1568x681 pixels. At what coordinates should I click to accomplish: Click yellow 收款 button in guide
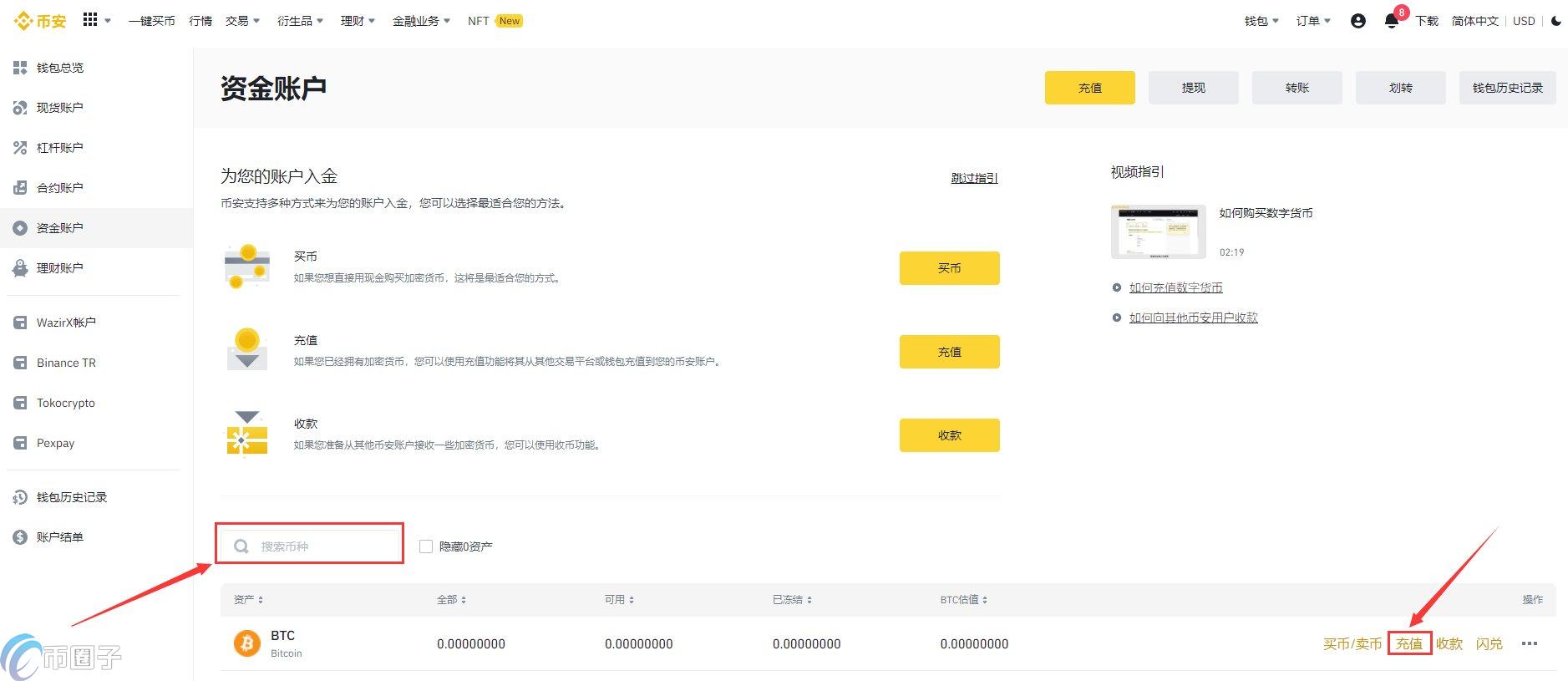tap(950, 435)
